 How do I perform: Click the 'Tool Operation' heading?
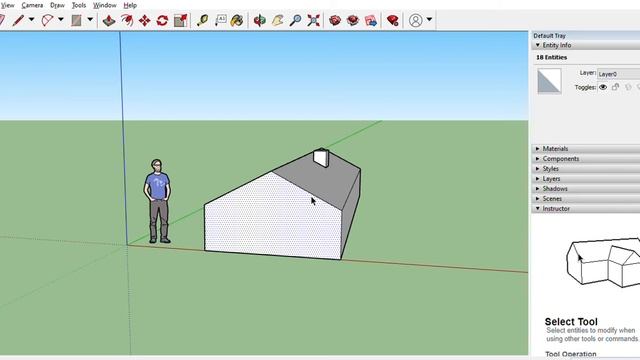coord(571,354)
